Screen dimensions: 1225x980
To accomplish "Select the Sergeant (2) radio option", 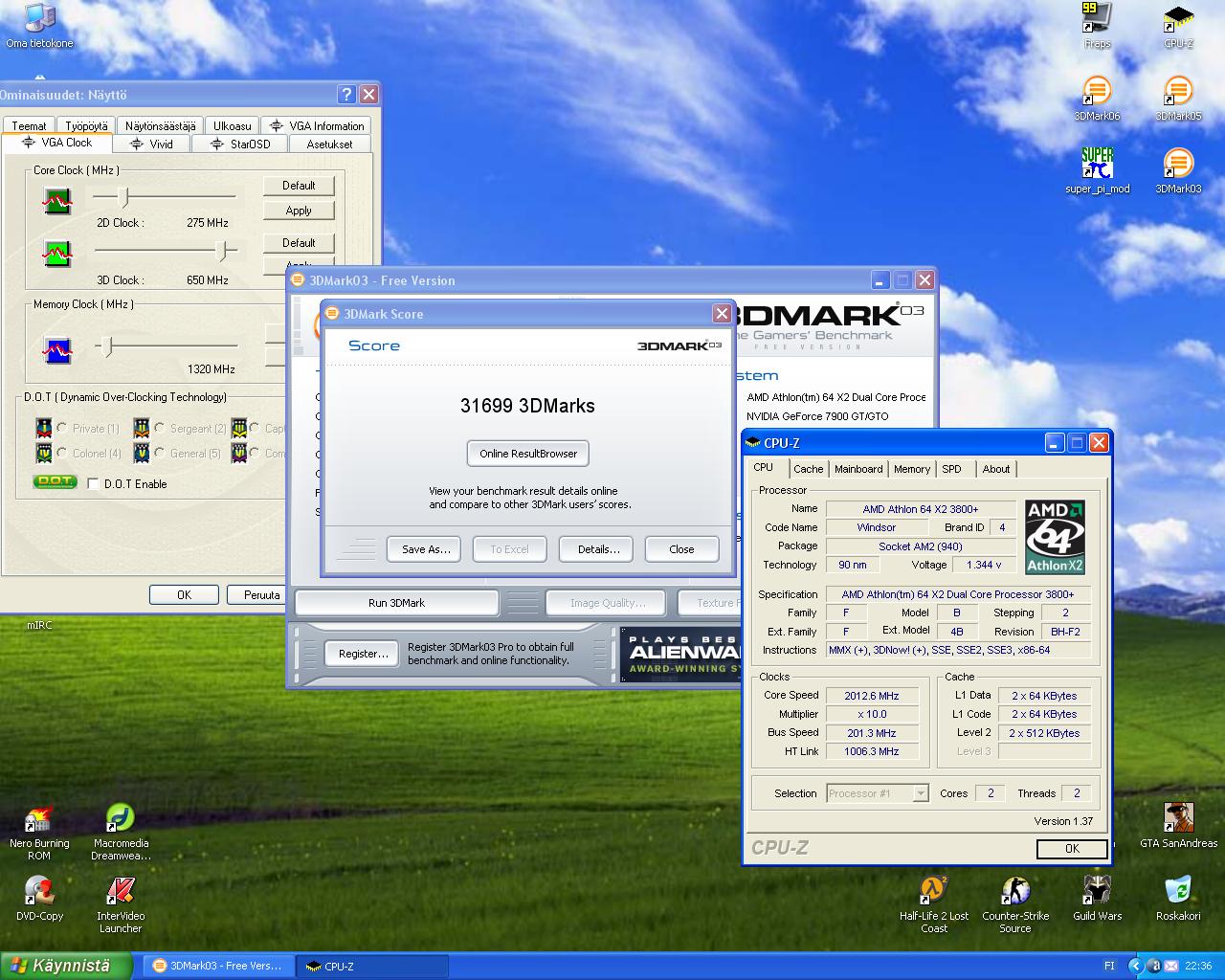I will [x=160, y=428].
